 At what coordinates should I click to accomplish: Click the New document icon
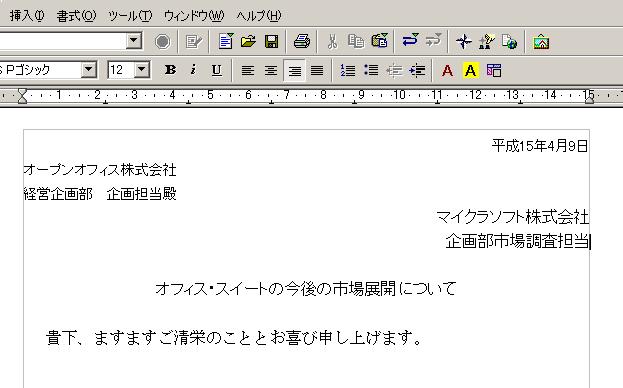click(226, 41)
